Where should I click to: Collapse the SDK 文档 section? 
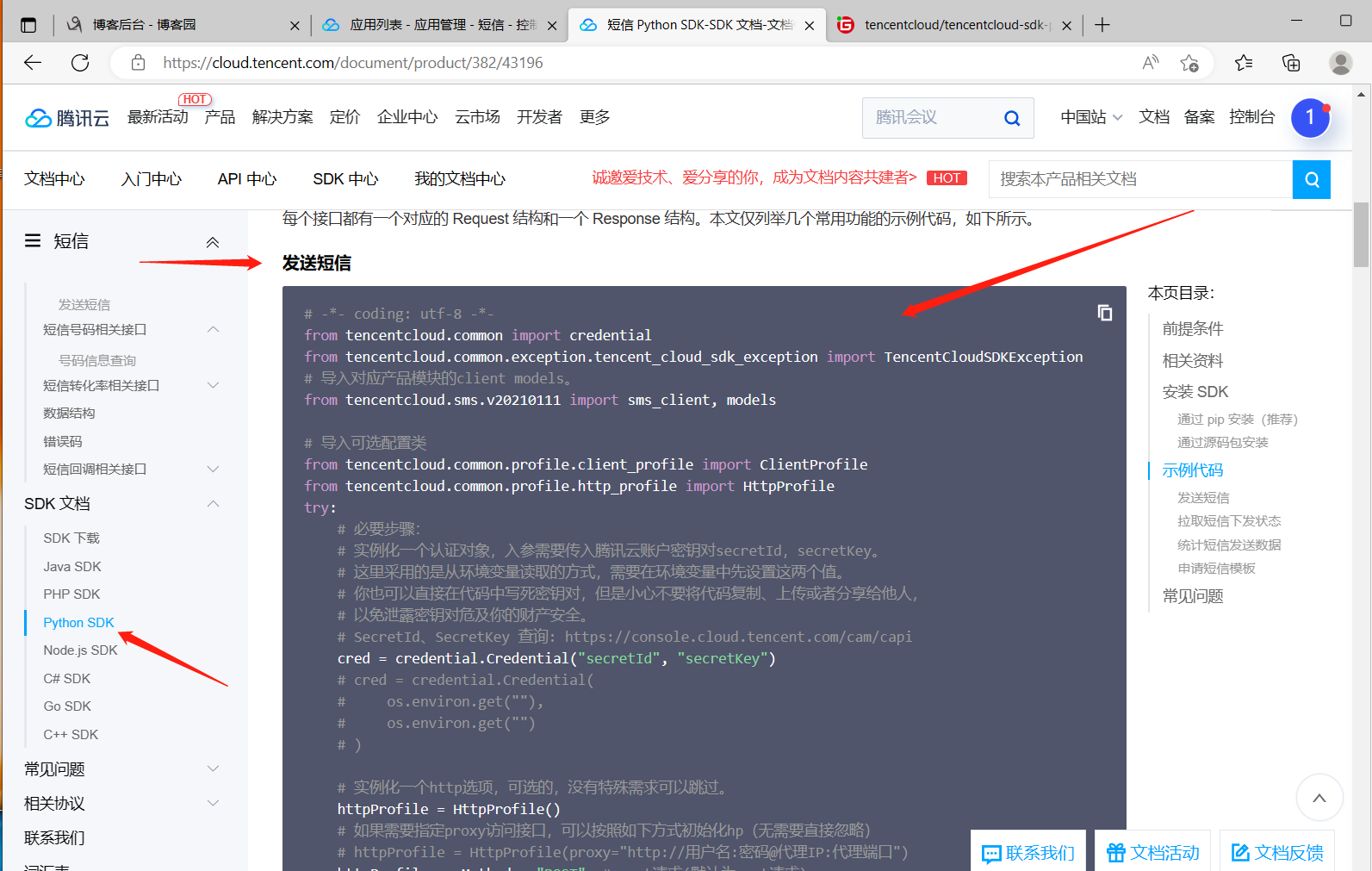coord(214,504)
